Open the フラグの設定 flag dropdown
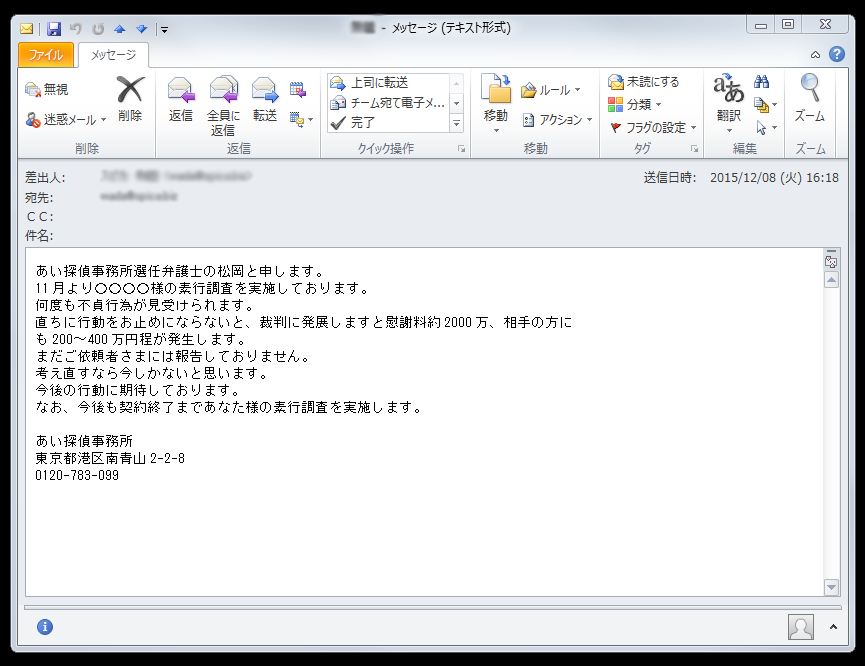The height and width of the screenshot is (666, 865). pyautogui.click(x=653, y=127)
